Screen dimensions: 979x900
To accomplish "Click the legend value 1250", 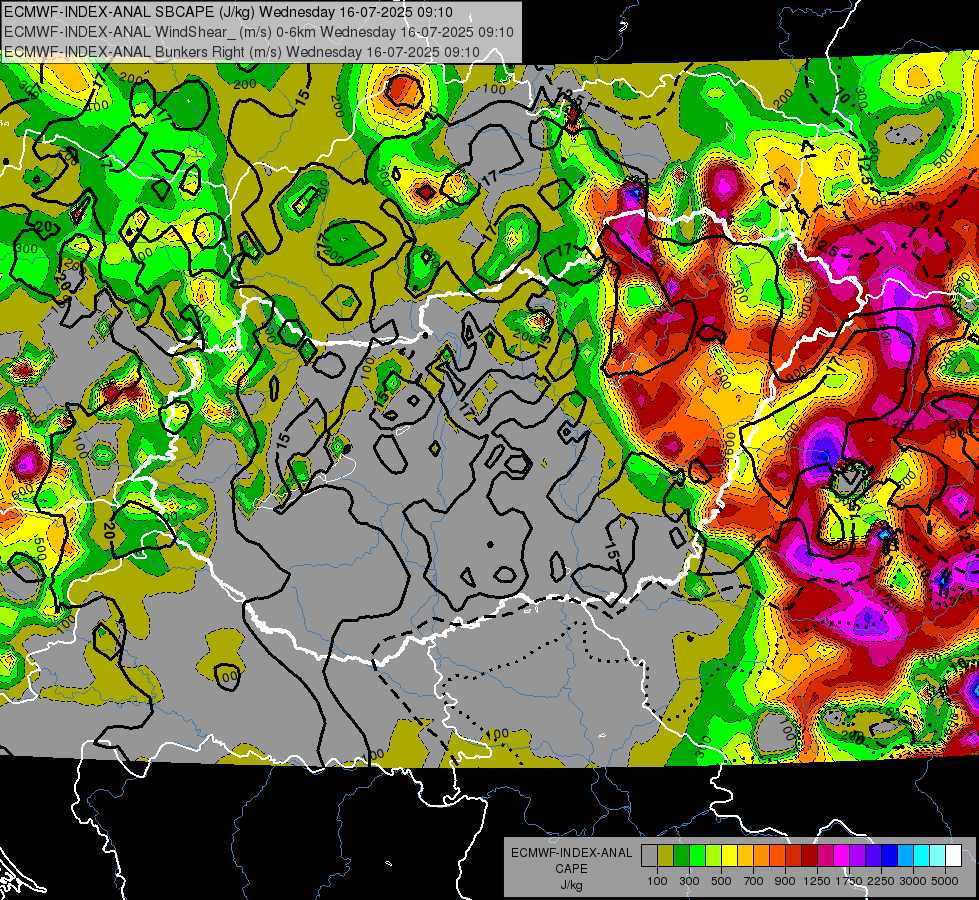I will (817, 881).
